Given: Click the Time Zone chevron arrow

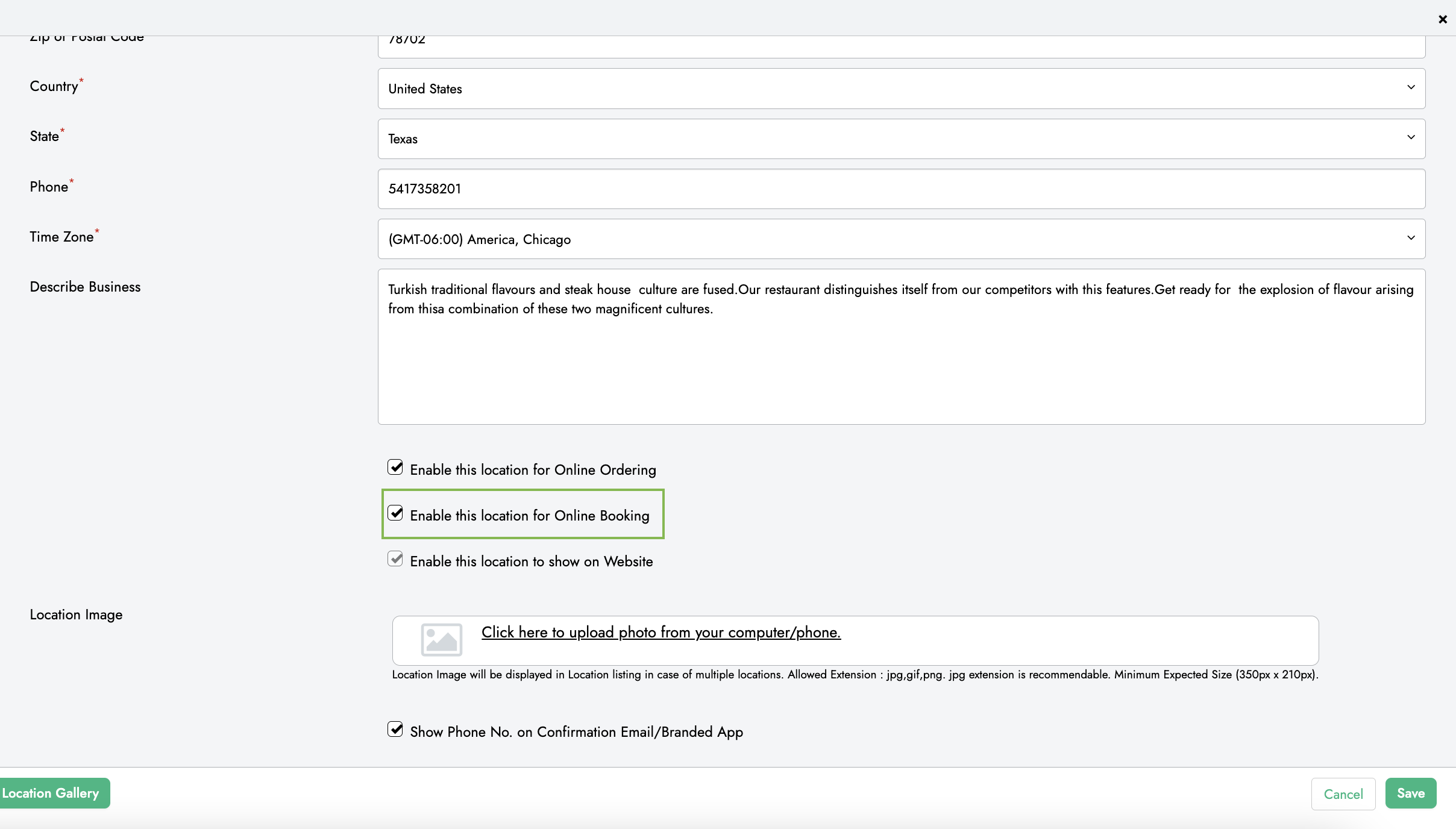Looking at the screenshot, I should (x=1411, y=238).
